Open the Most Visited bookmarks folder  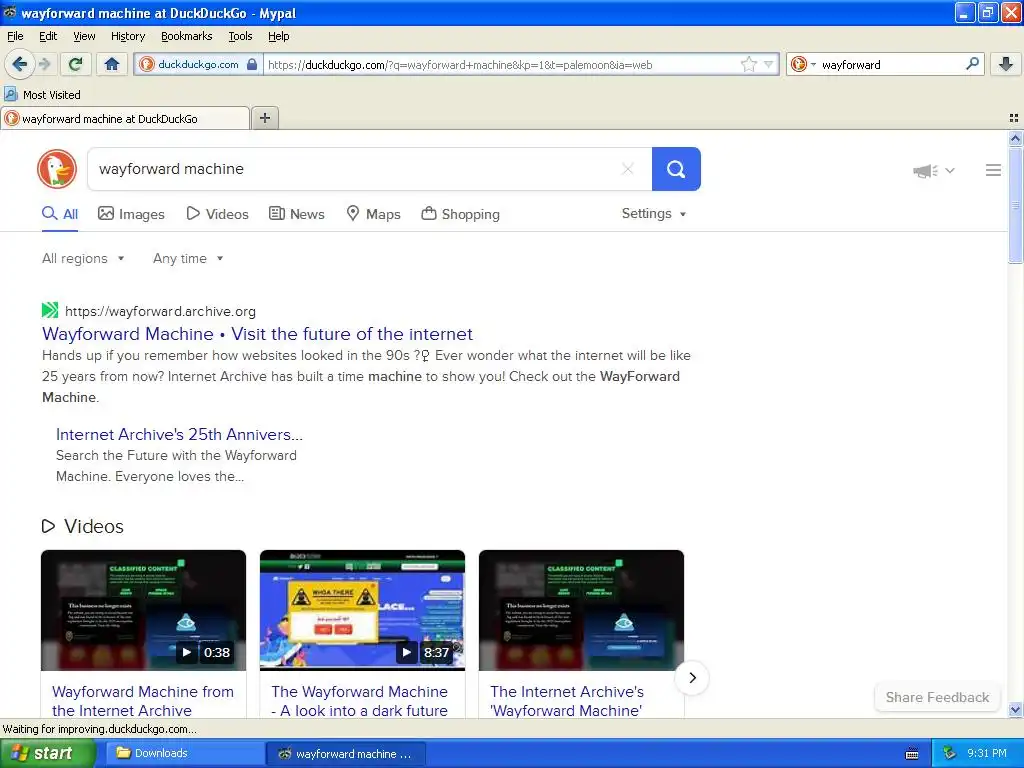(x=42, y=95)
